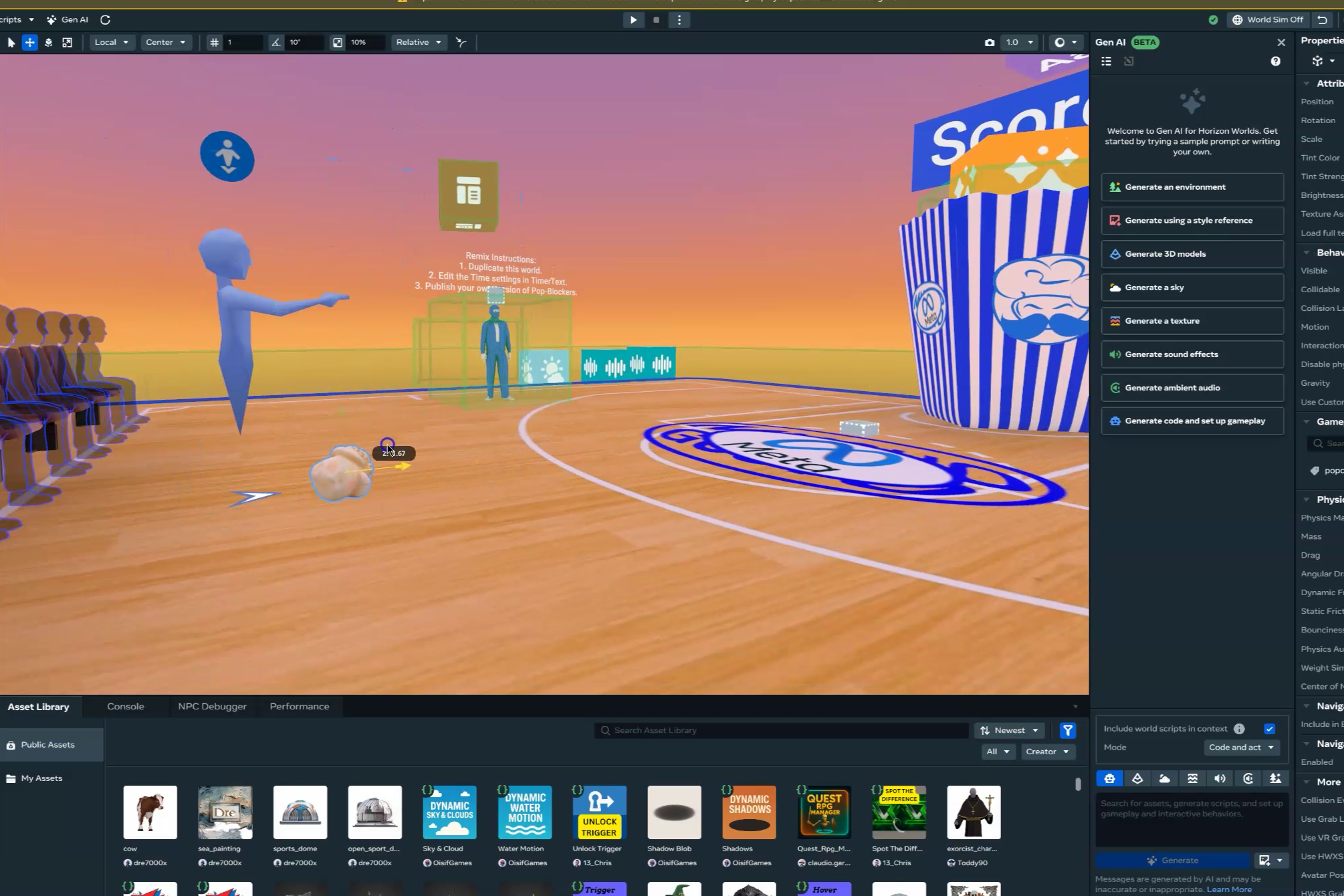1344x896 pixels.
Task: Switch to the Console tab
Action: [x=125, y=706]
